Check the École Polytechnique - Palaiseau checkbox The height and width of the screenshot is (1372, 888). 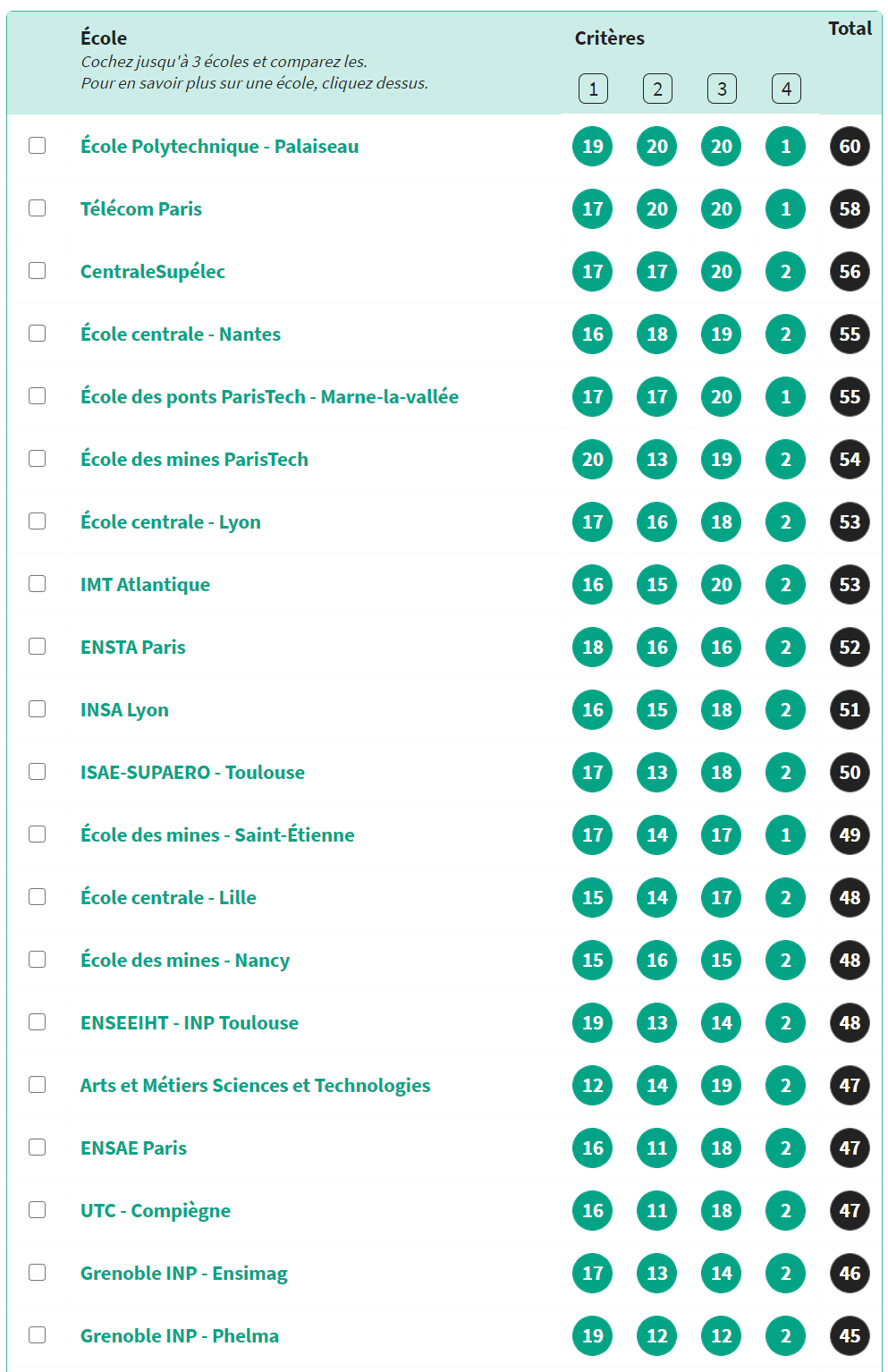[37, 145]
